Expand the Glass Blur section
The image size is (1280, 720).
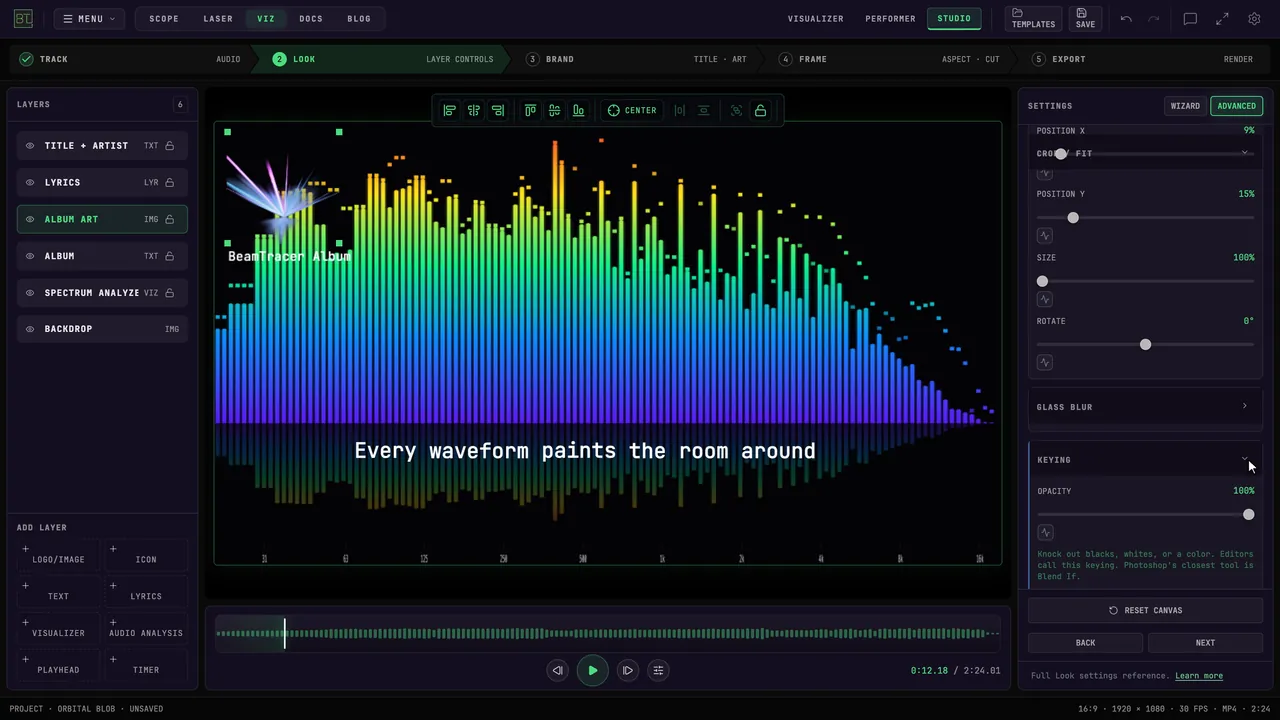(x=1145, y=407)
